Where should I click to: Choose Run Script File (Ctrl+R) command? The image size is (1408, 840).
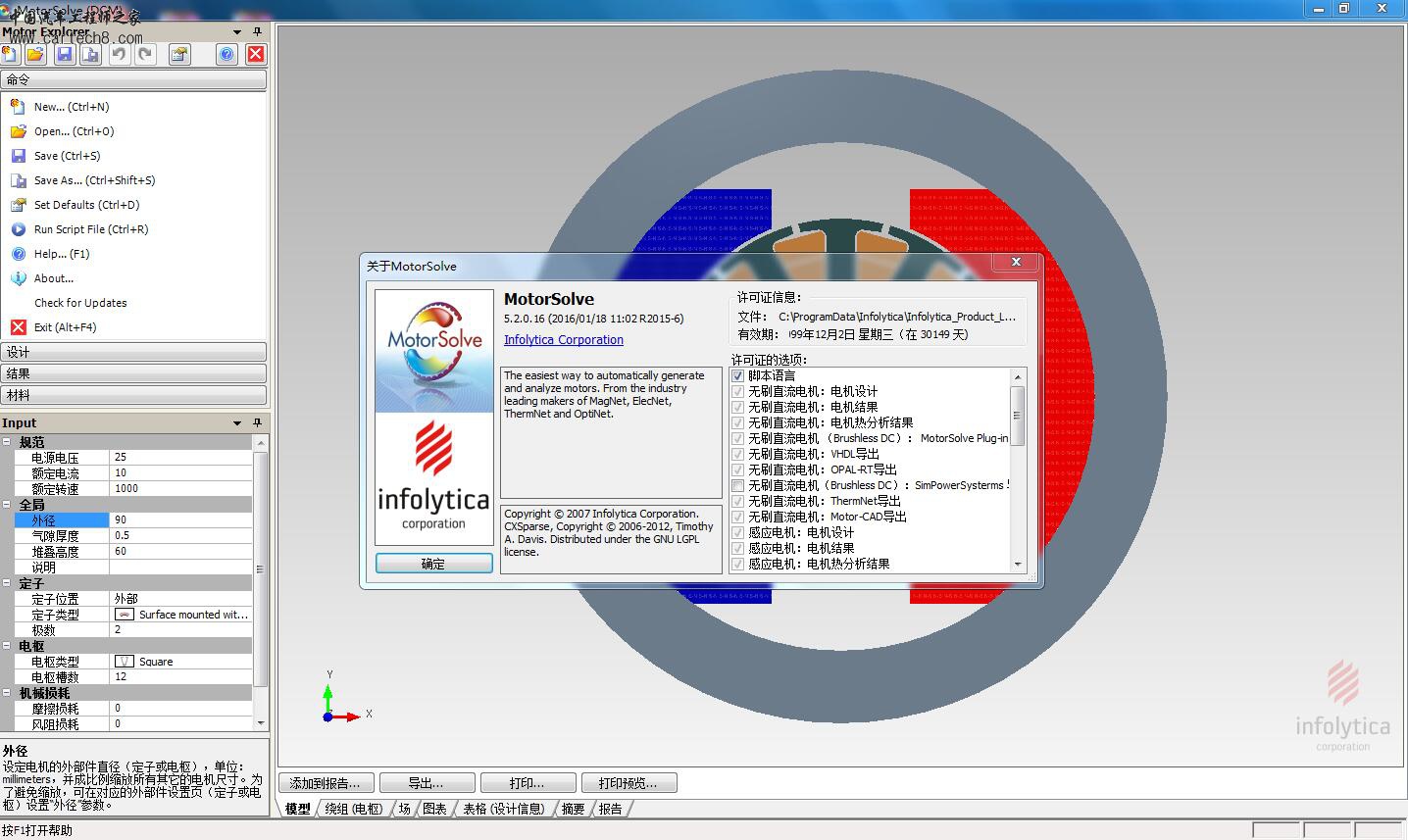pyautogui.click(x=91, y=229)
